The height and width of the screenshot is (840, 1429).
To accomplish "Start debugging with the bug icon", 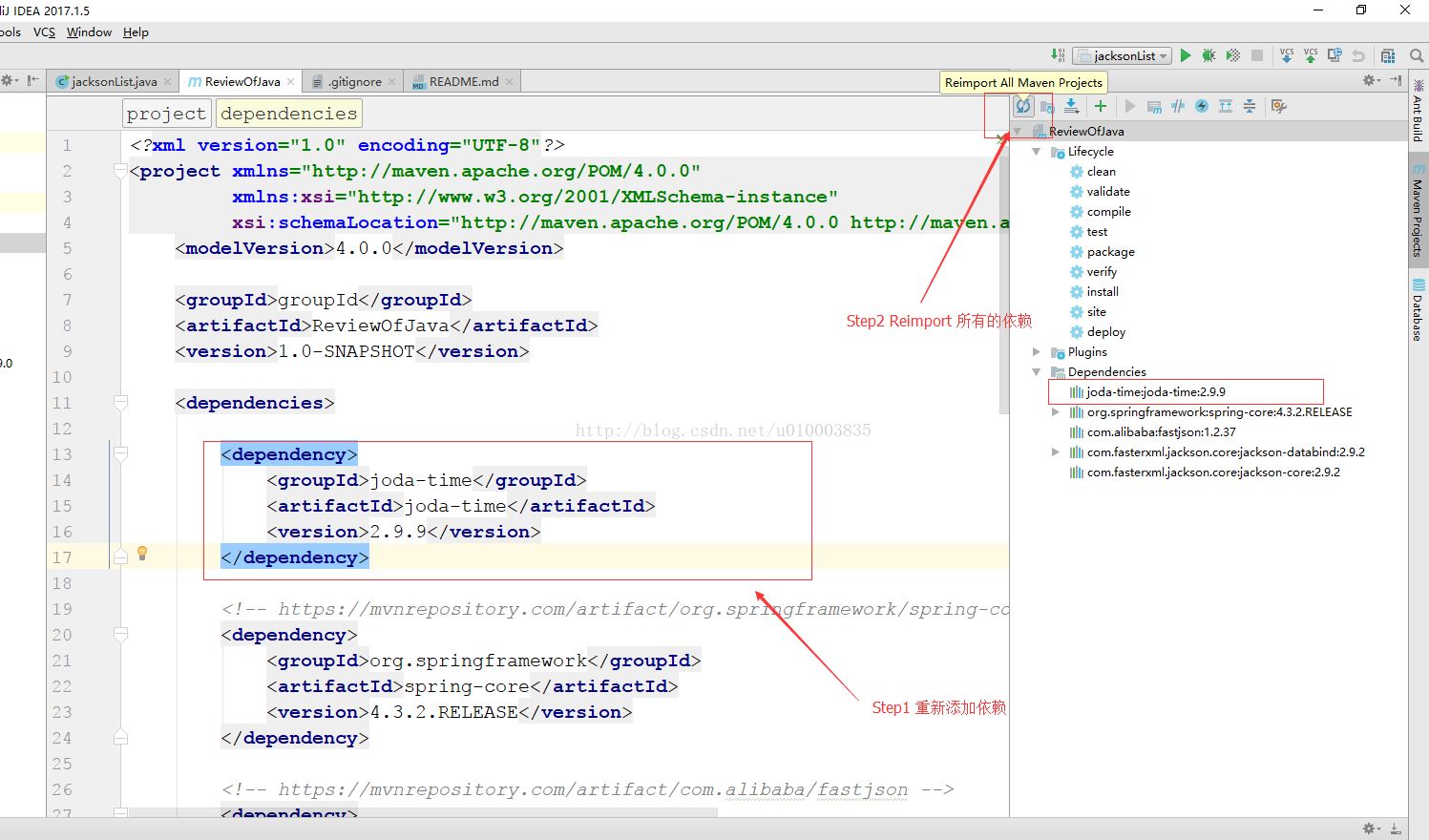I will coord(1208,55).
